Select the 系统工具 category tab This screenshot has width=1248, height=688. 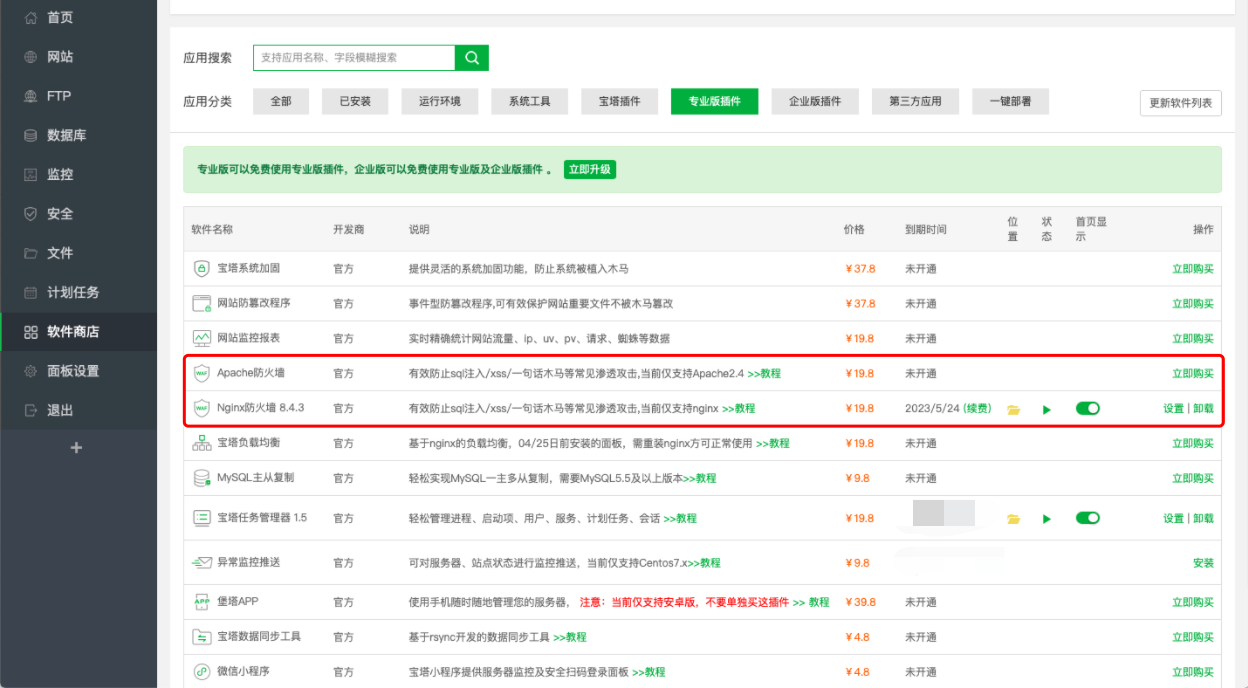point(530,101)
